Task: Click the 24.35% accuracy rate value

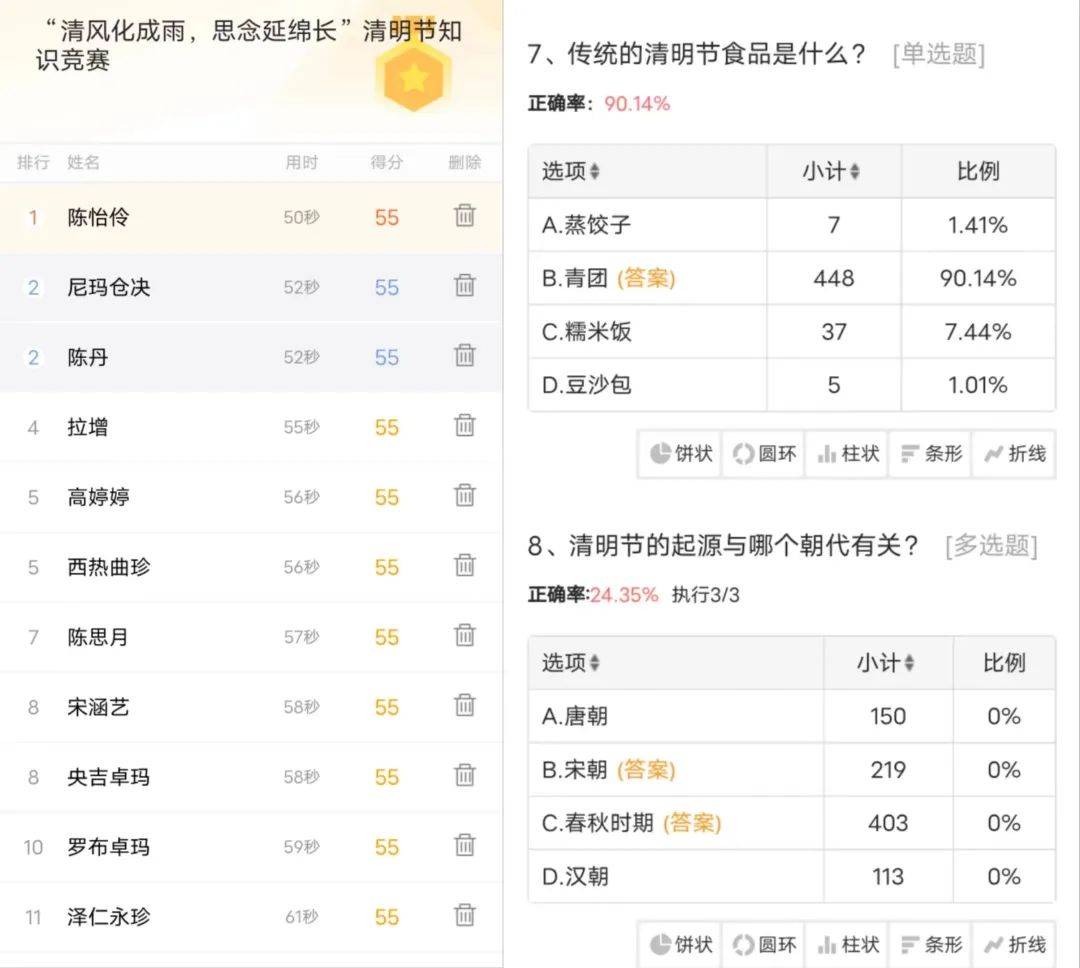Action: [624, 595]
